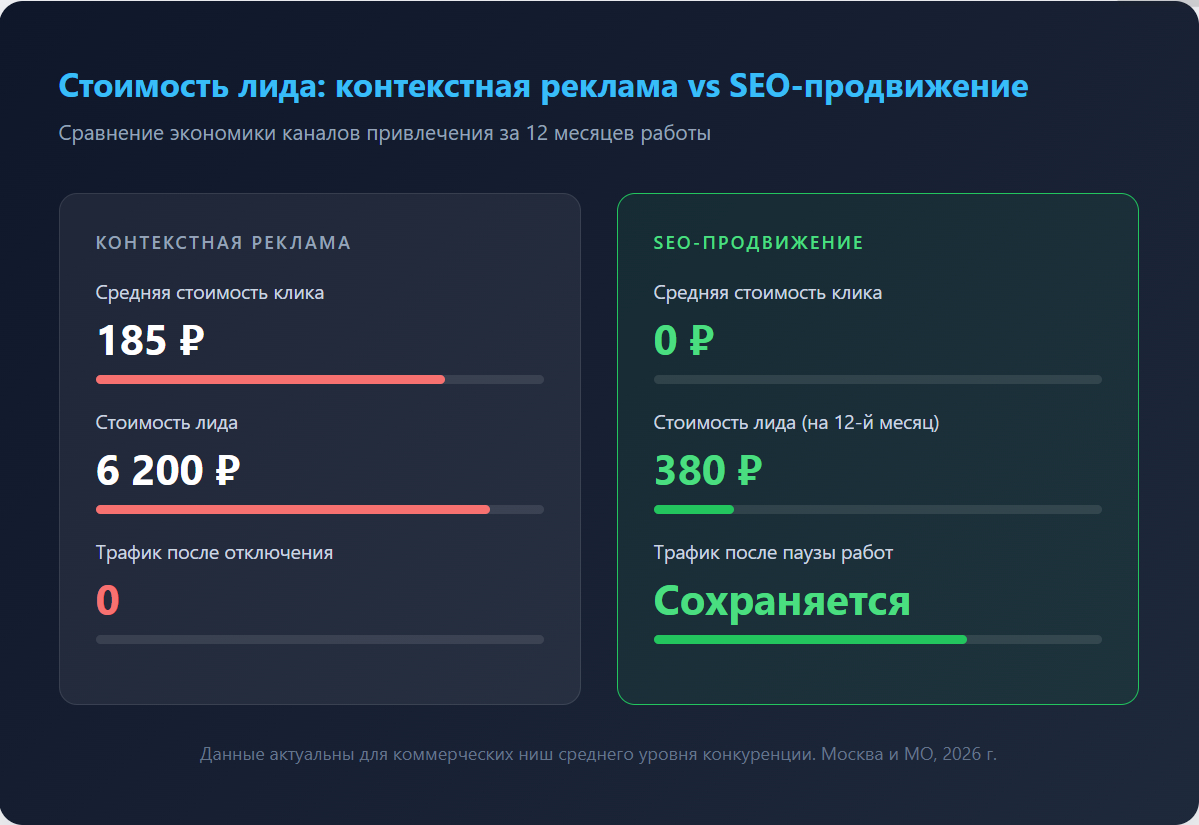This screenshot has height=825, width=1199.
Task: Select the КОНТЕКСТНАЯ РЕКЛАМА card header
Action: [x=223, y=243]
